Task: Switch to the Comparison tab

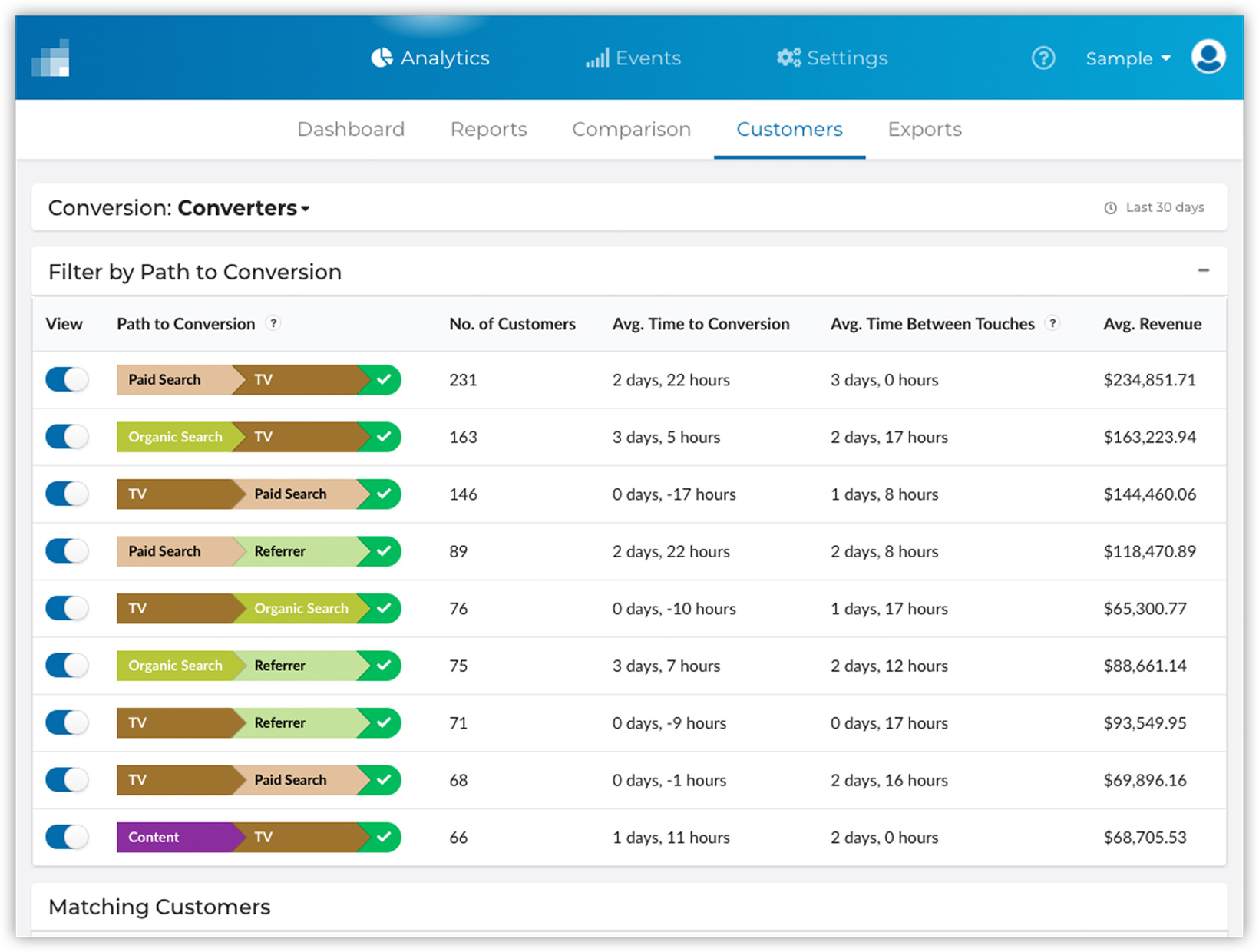Action: click(x=632, y=129)
